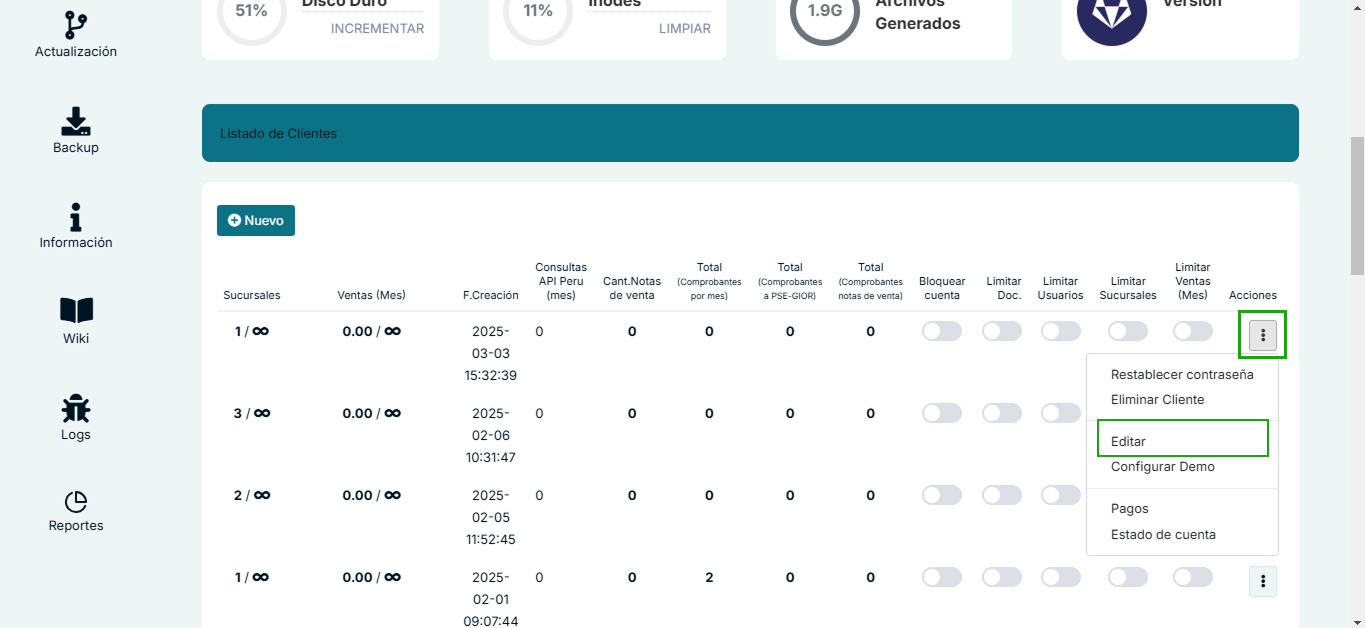The width and height of the screenshot is (1365, 628).
Task: Open the Logs bug icon
Action: (76, 408)
